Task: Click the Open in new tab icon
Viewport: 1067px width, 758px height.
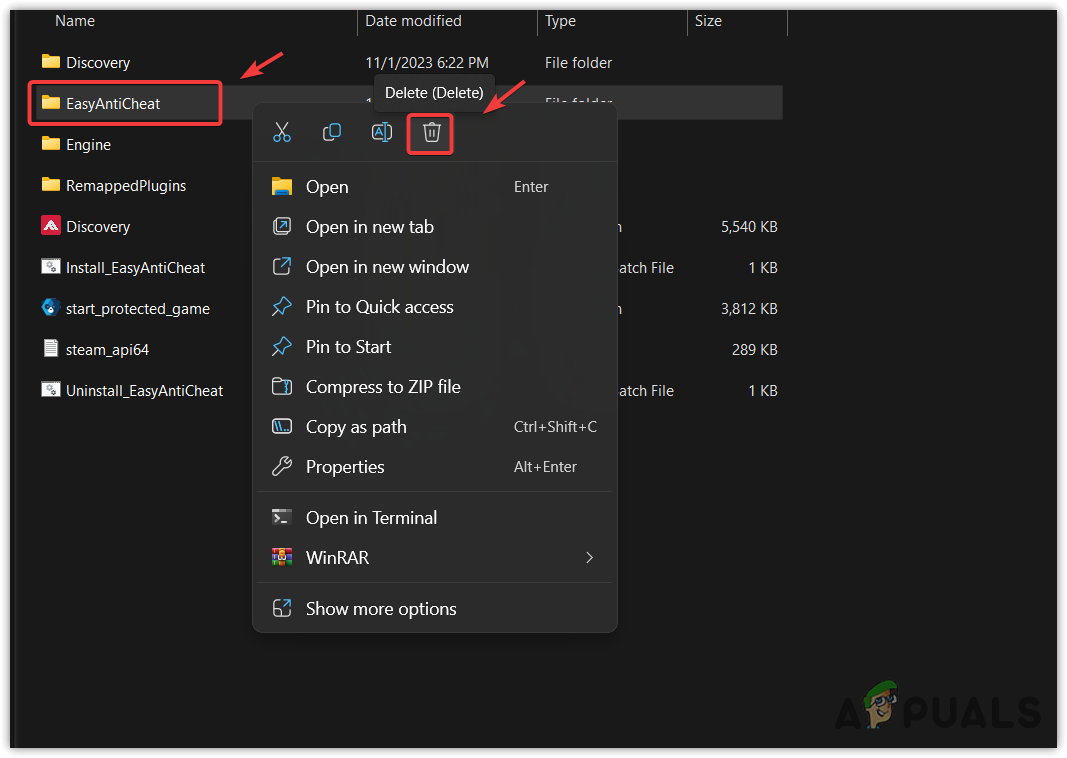Action: pos(282,226)
